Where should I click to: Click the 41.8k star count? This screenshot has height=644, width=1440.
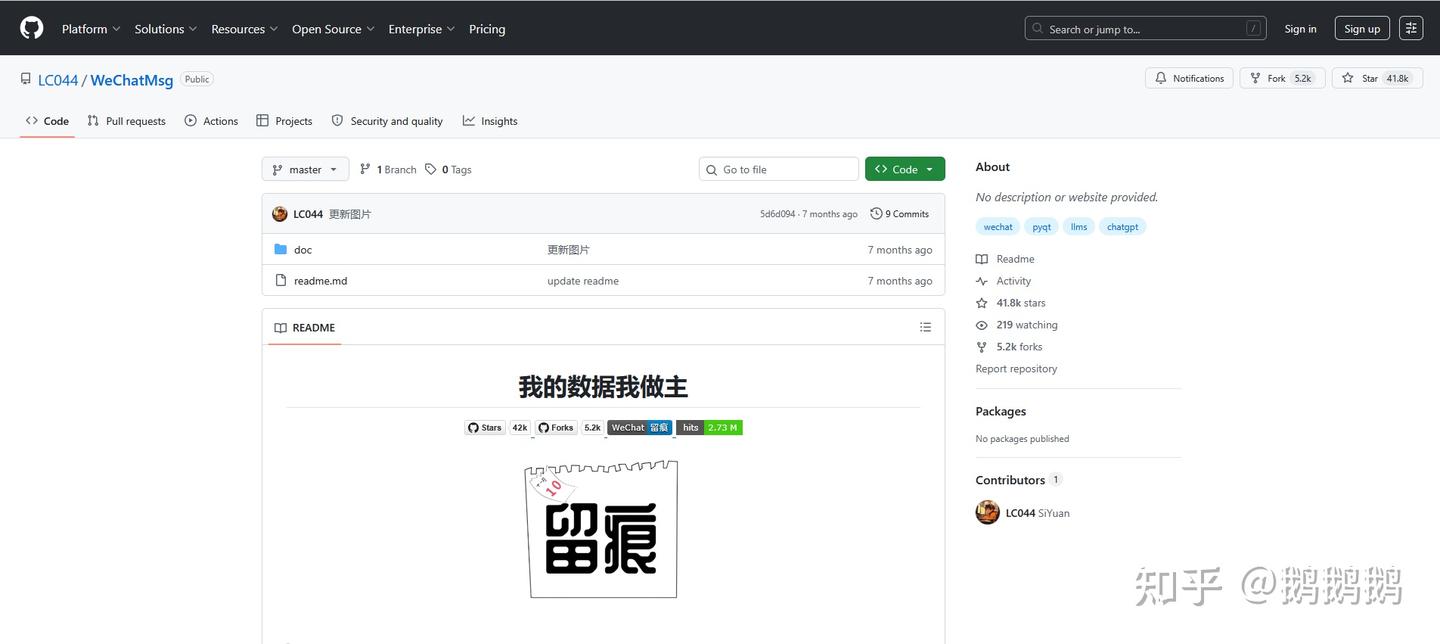1397,78
